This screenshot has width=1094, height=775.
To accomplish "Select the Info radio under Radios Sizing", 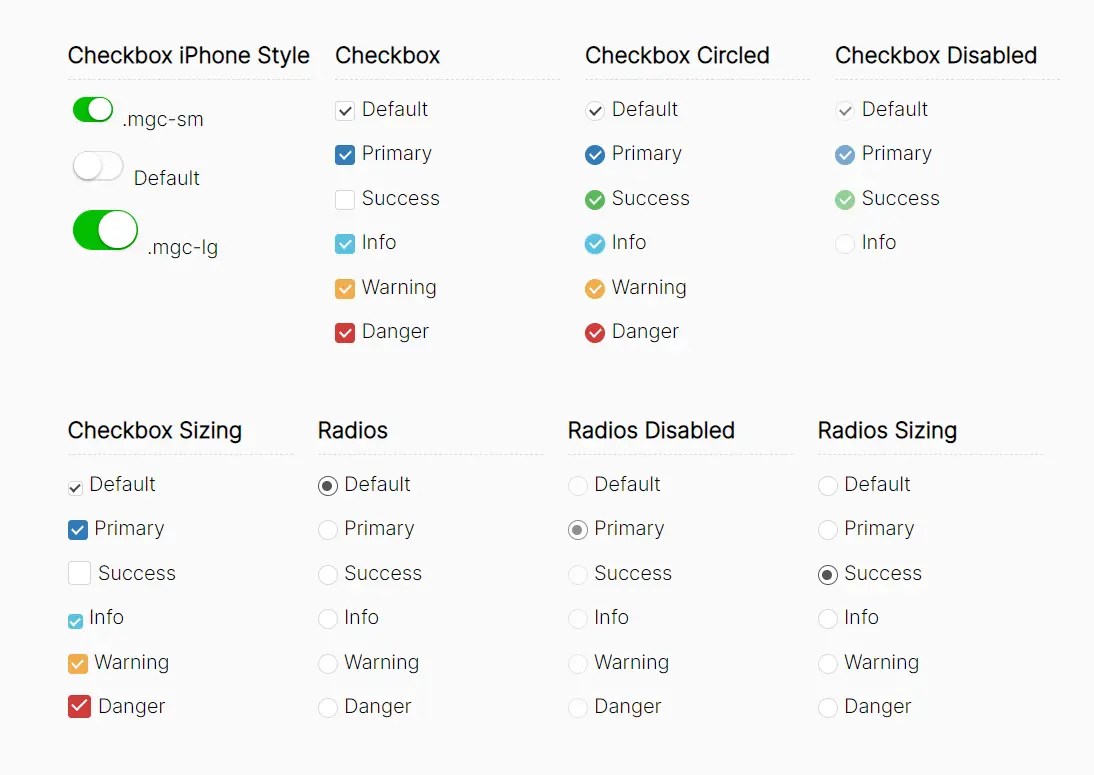I will 828,619.
